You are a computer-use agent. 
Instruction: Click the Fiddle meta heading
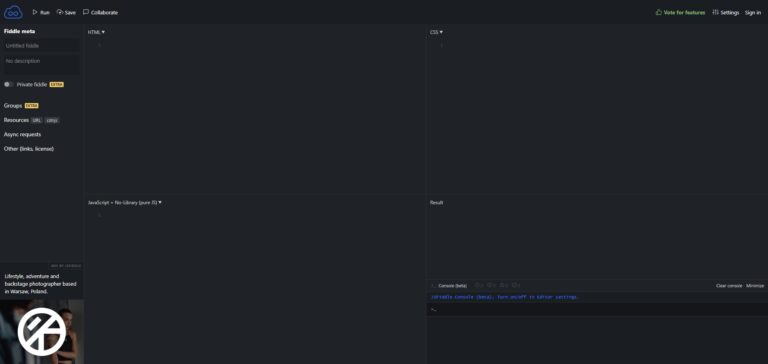(x=20, y=31)
